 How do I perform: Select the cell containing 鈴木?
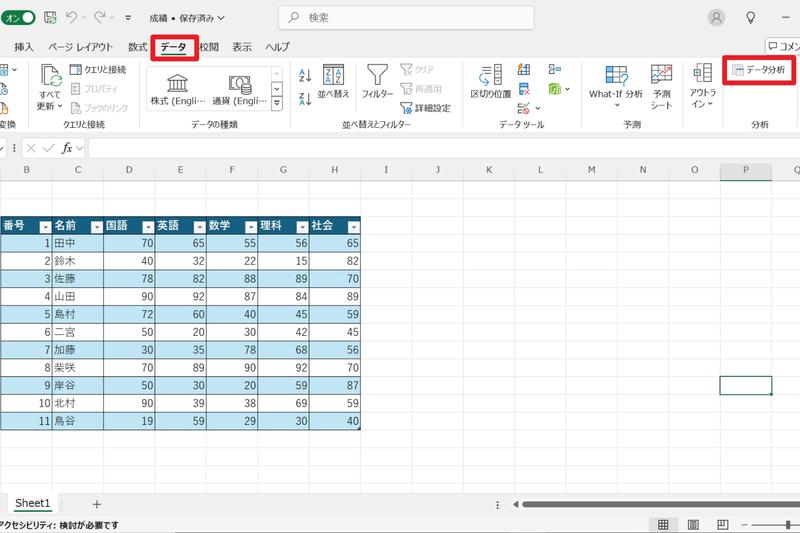tap(78, 261)
